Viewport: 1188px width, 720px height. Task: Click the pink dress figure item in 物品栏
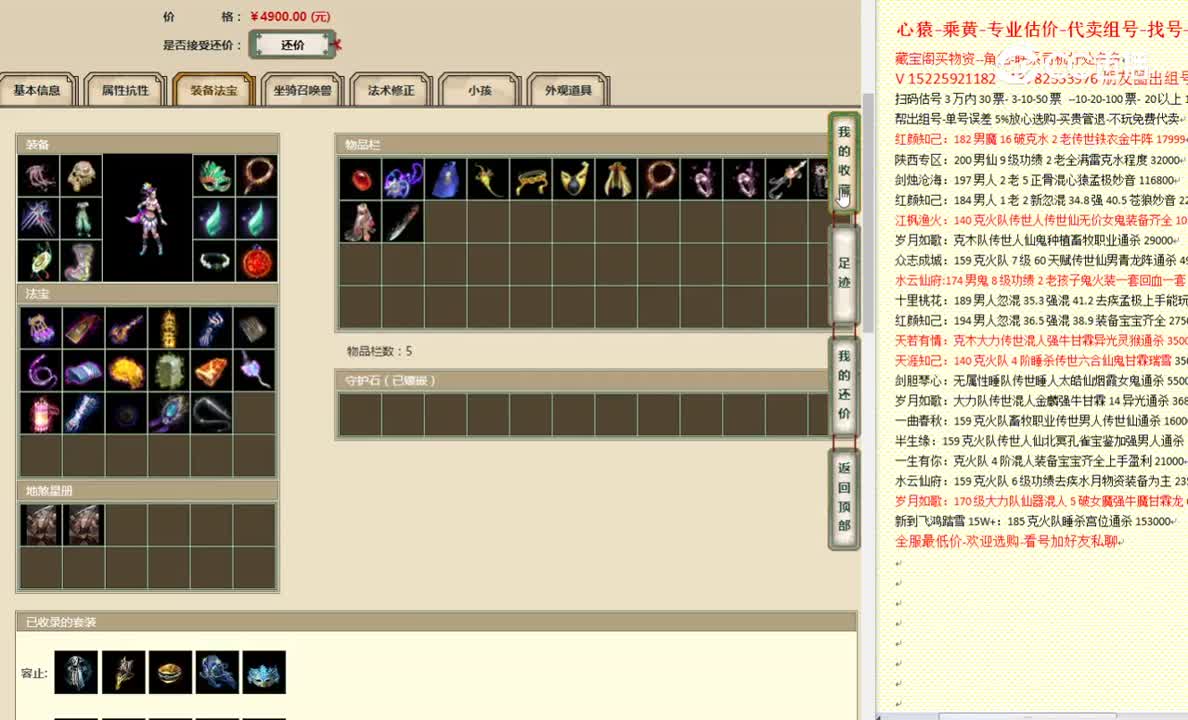361,222
